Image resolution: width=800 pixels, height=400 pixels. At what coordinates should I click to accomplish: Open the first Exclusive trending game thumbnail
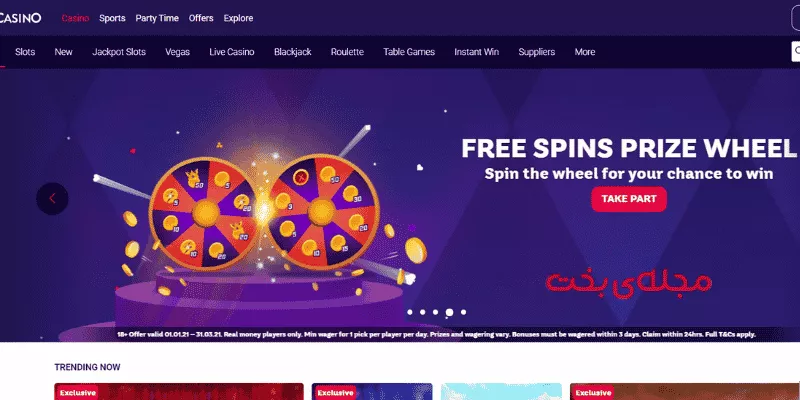(179, 391)
